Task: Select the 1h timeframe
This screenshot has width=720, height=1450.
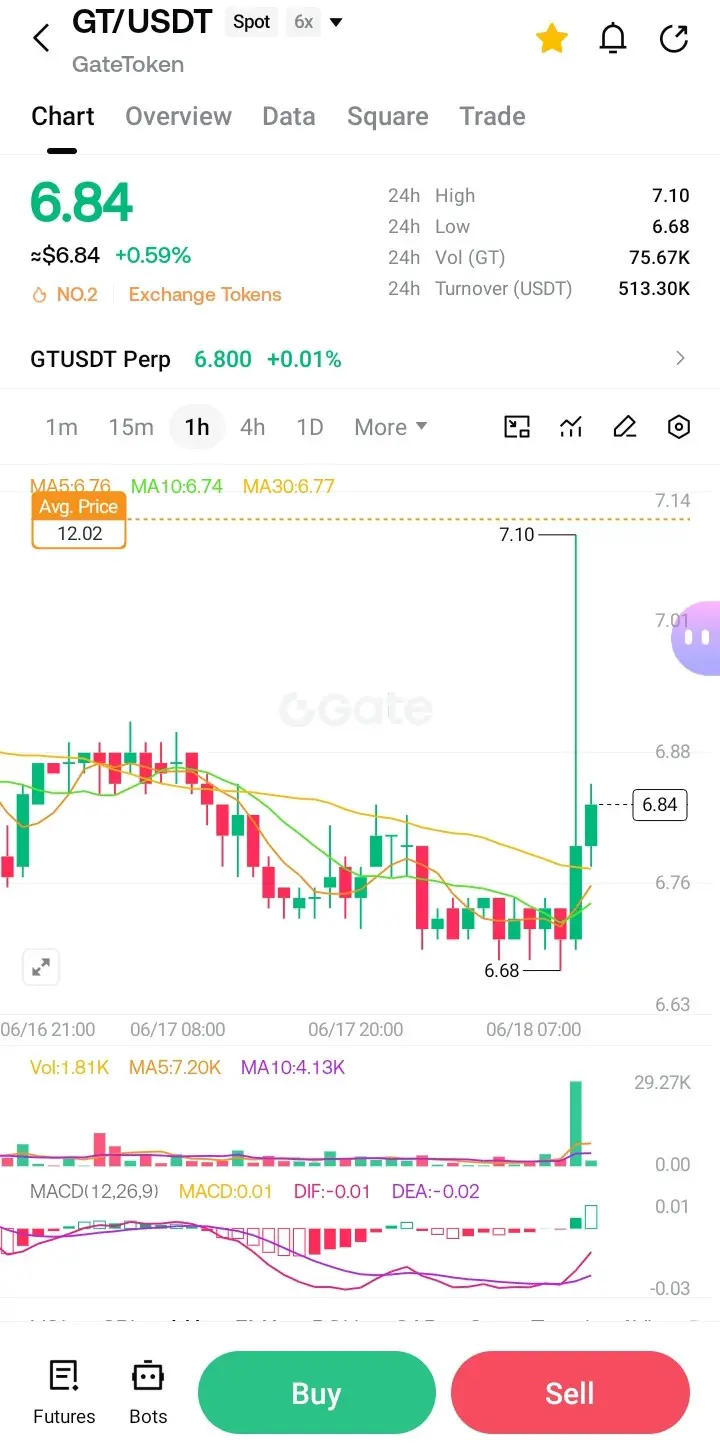Action: (197, 428)
